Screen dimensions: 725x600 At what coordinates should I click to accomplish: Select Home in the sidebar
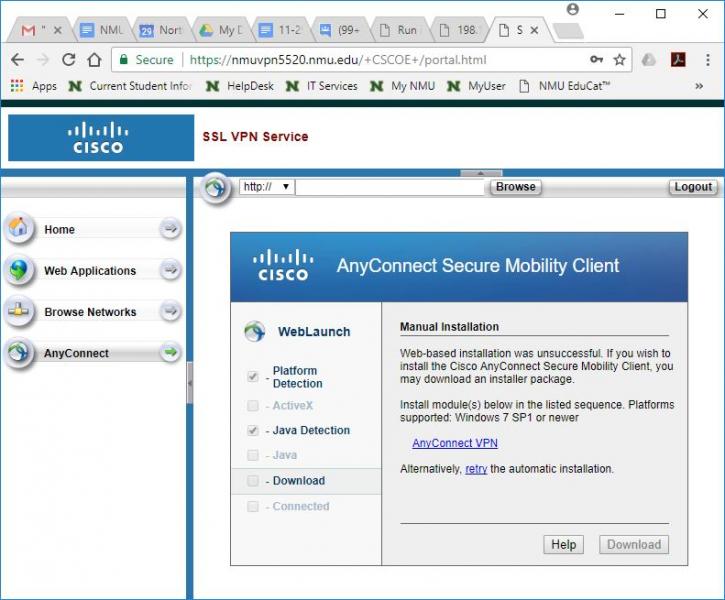click(x=59, y=229)
